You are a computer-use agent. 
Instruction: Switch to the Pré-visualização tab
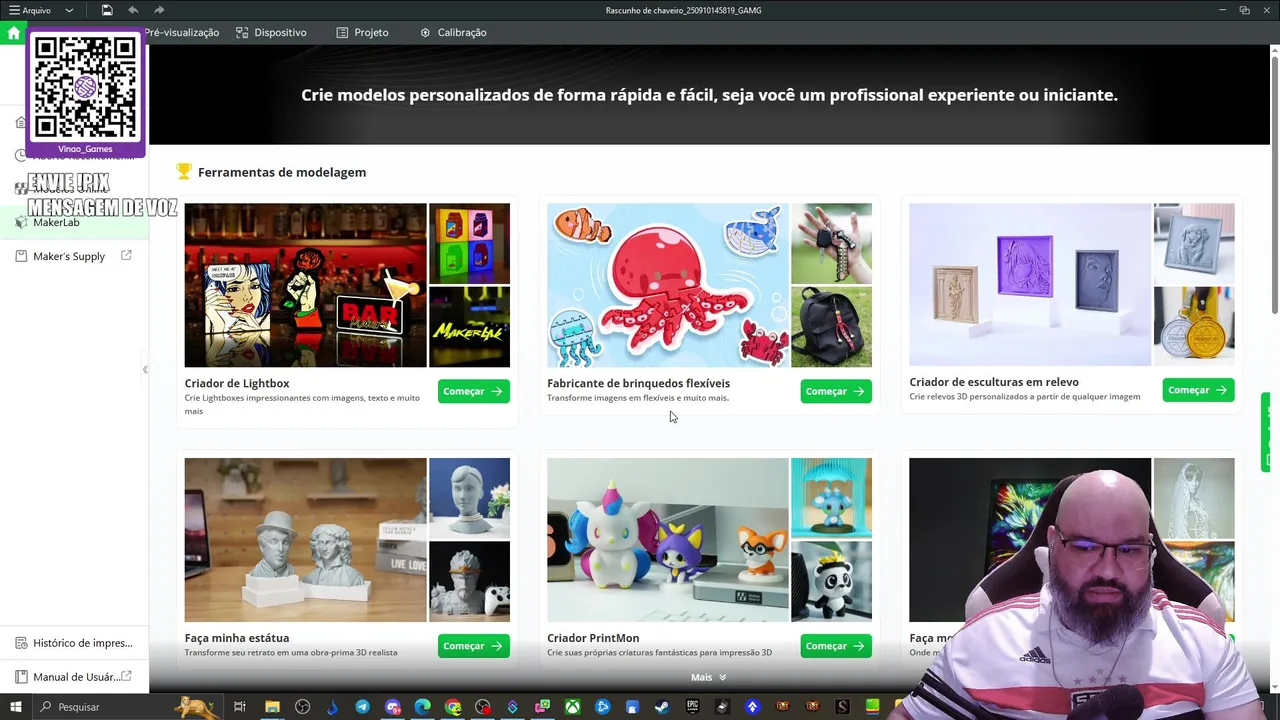click(x=181, y=33)
